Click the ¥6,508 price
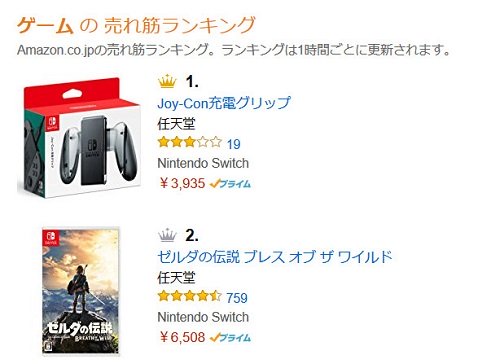Viewport: 500px width, 364px height. [182, 337]
